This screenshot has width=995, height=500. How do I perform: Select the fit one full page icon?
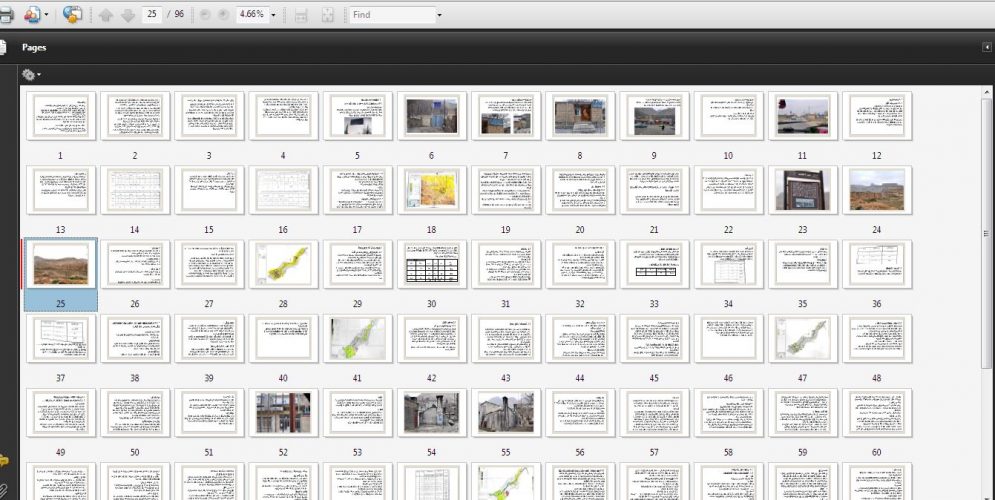(x=327, y=15)
